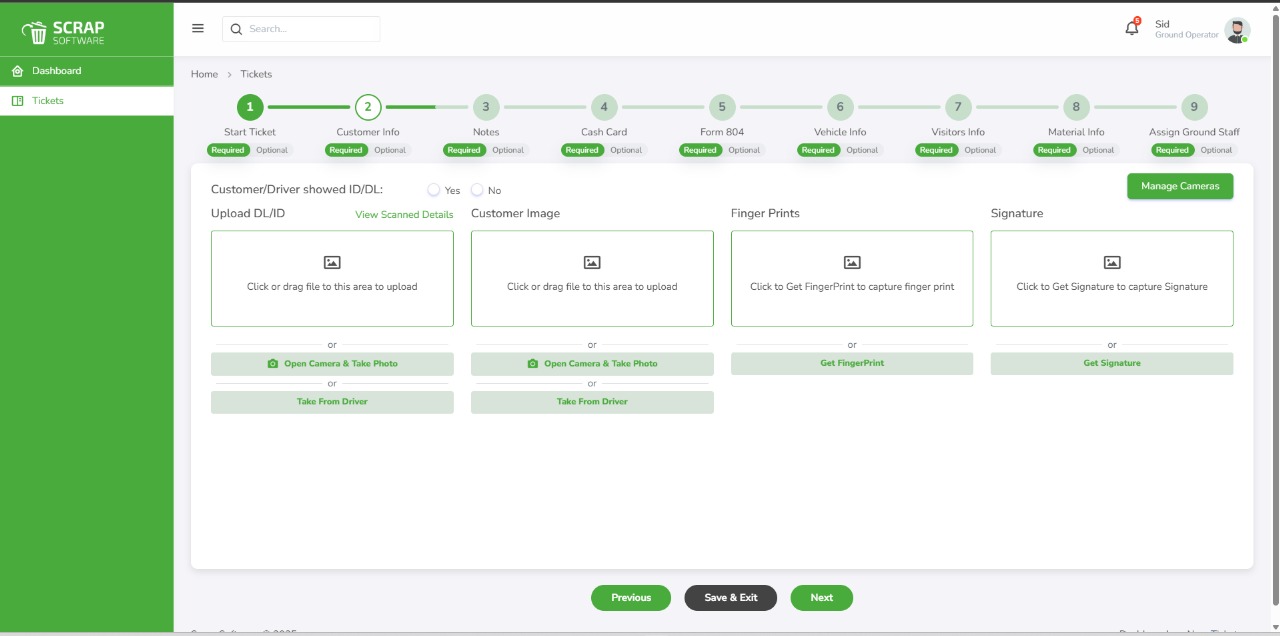Click the image icon in Signature box

[x=1112, y=263]
